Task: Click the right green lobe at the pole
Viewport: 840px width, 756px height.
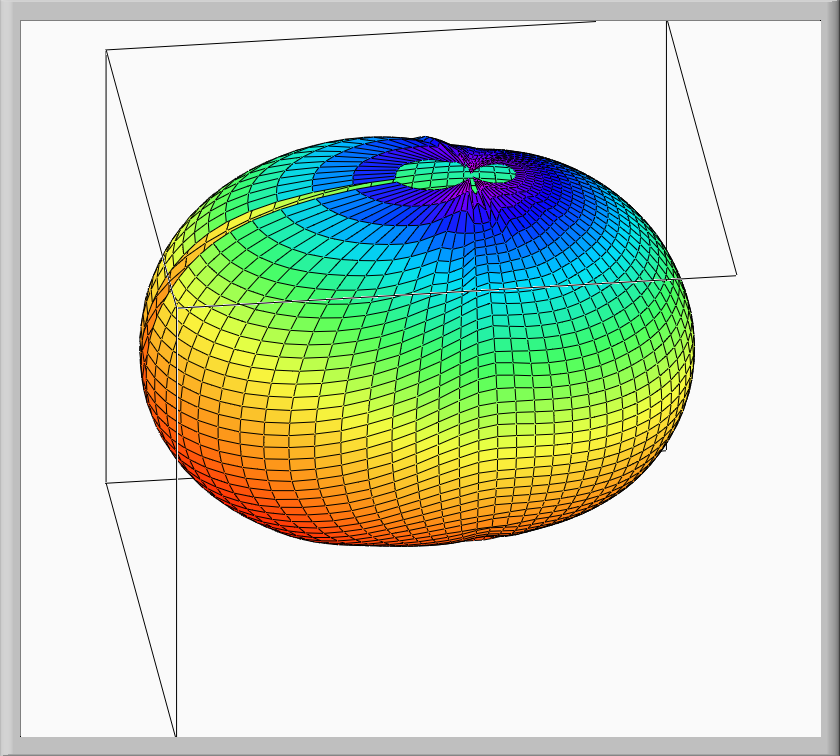Action: (x=496, y=174)
